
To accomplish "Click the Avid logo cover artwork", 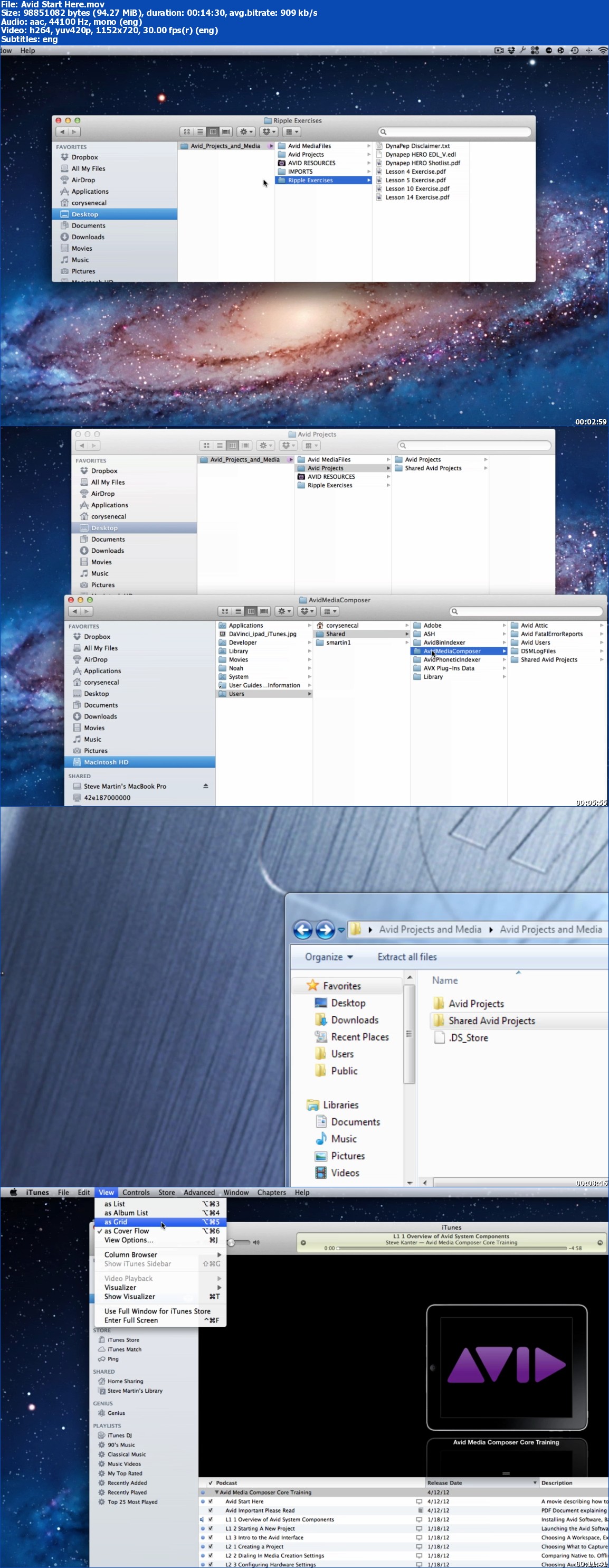I will (x=506, y=1367).
